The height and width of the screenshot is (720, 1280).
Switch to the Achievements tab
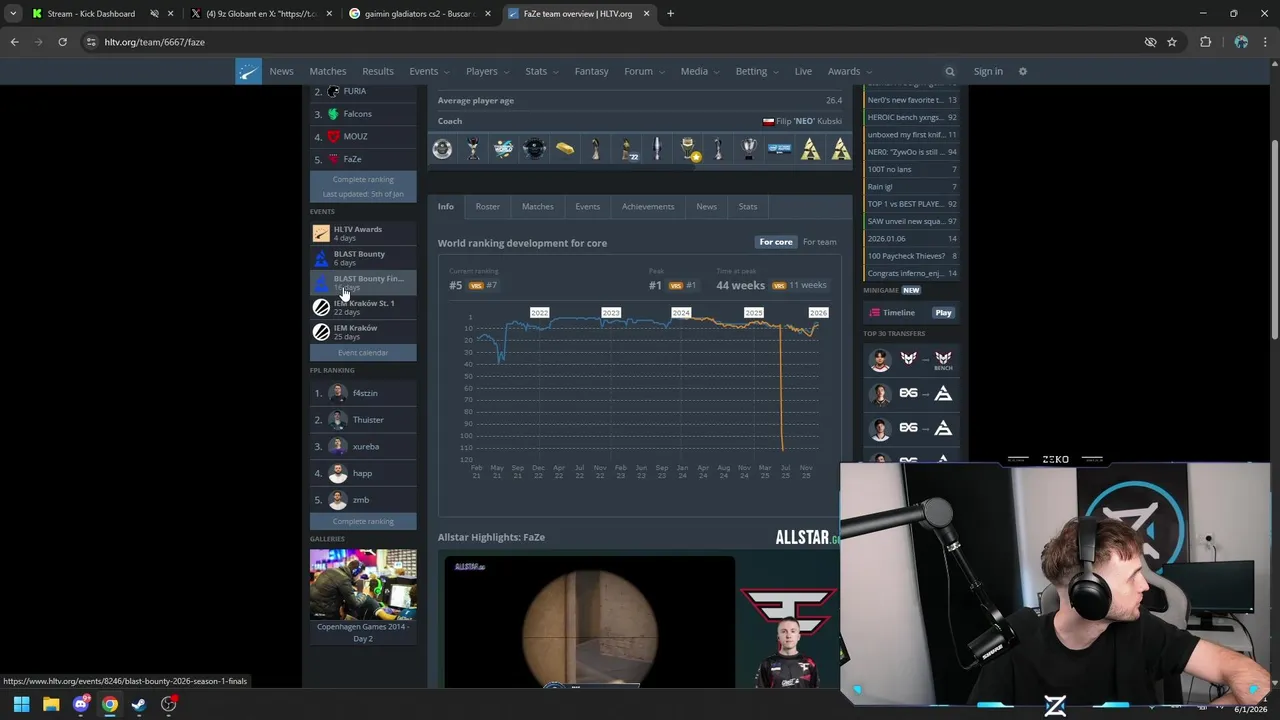648,206
